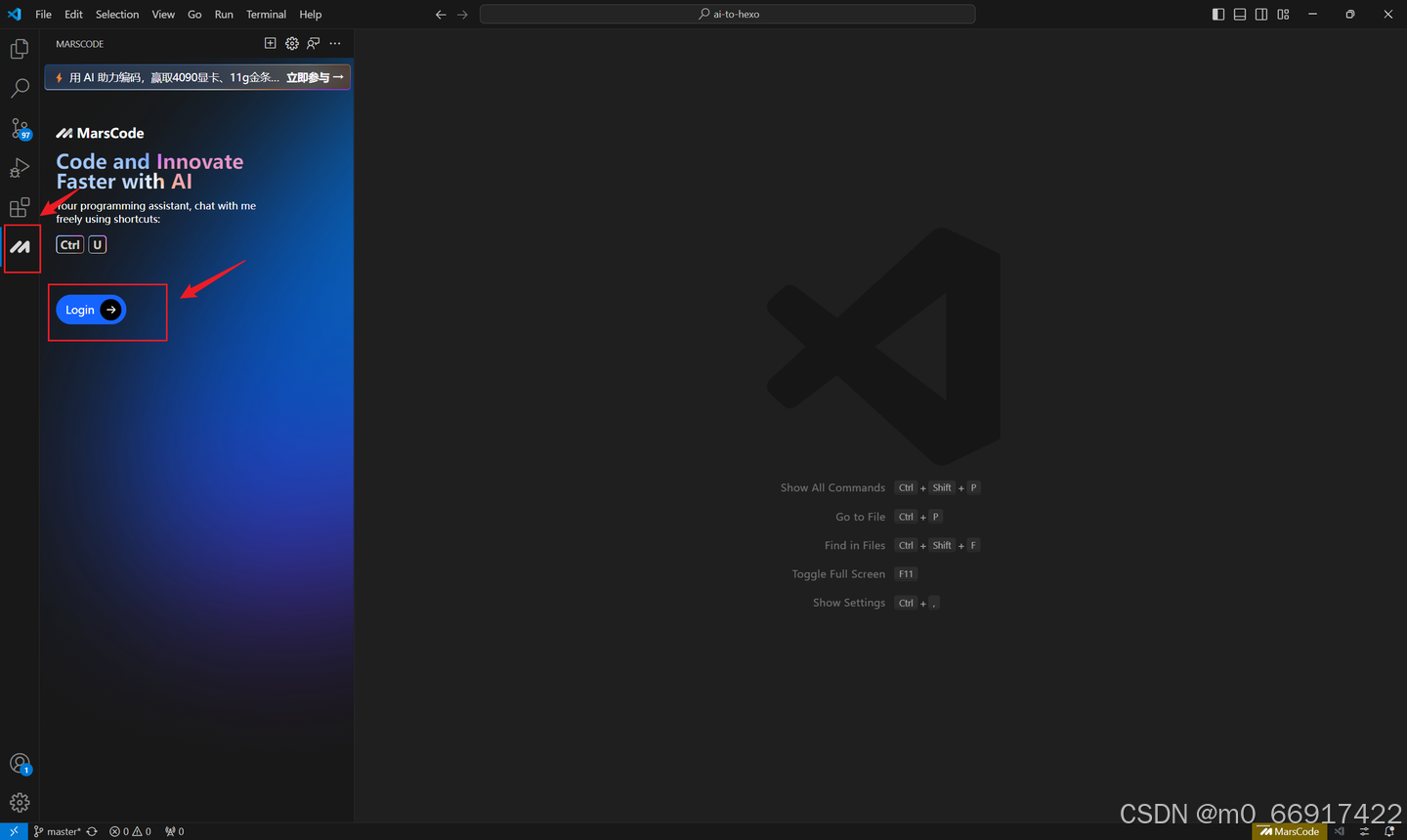
Task: Click the VS Code logo in title bar
Action: [x=14, y=14]
